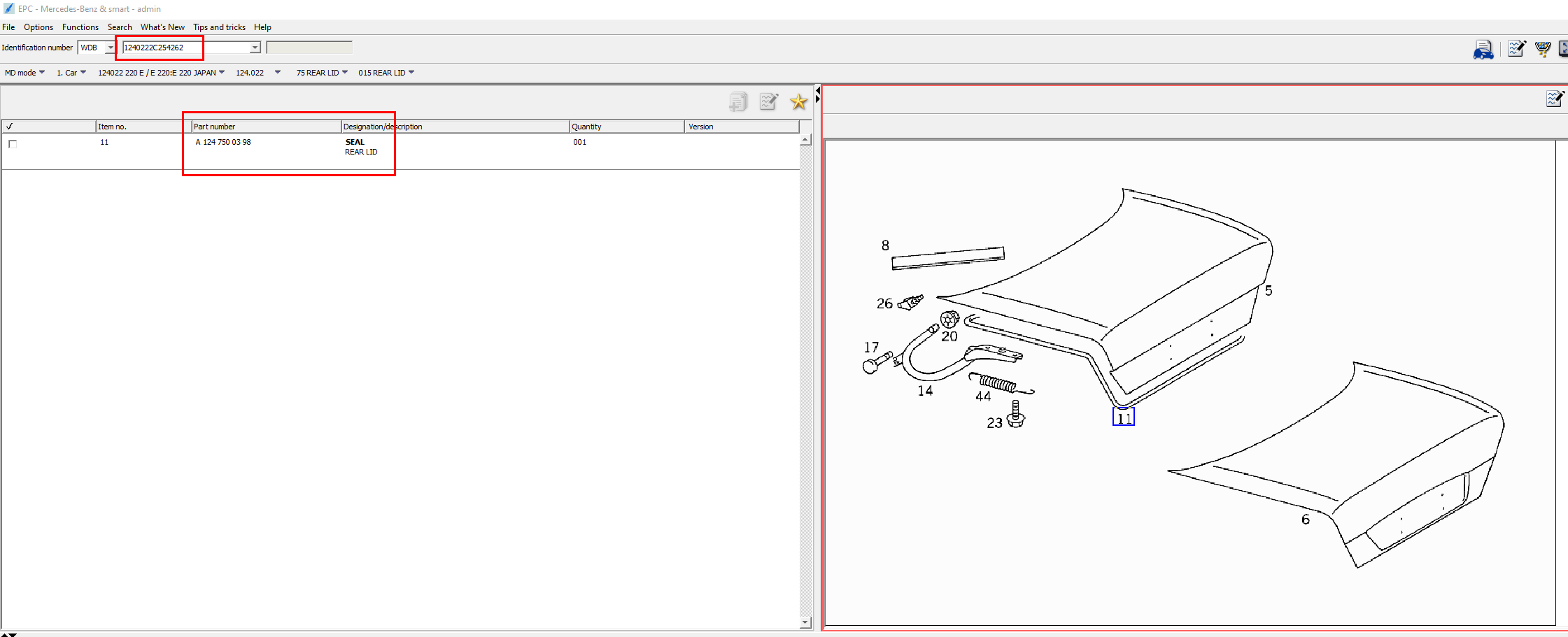Open the Tips and tricks menu
The width and height of the screenshot is (1568, 637).
[x=219, y=27]
